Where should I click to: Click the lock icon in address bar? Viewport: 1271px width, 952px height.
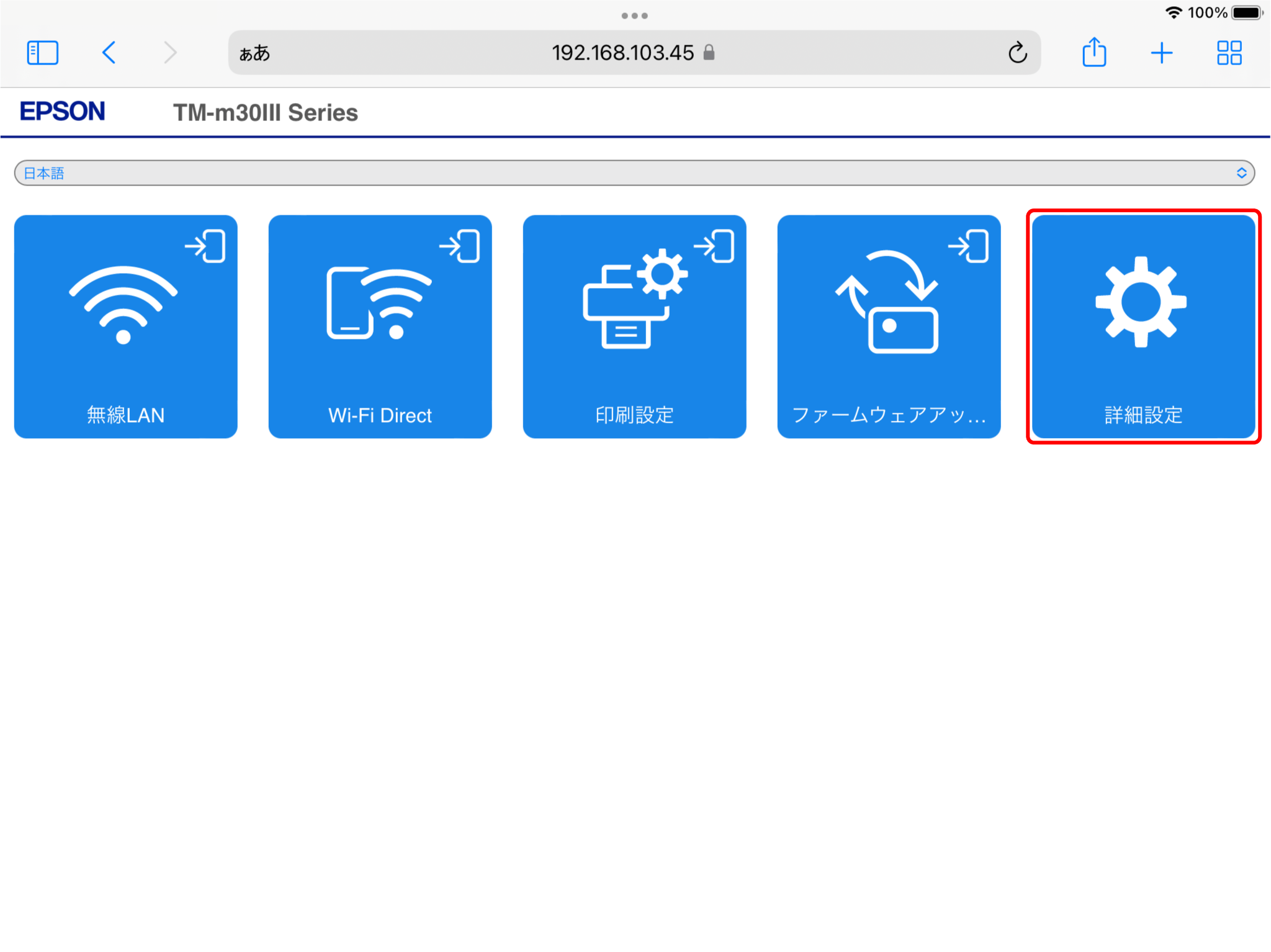[x=709, y=53]
